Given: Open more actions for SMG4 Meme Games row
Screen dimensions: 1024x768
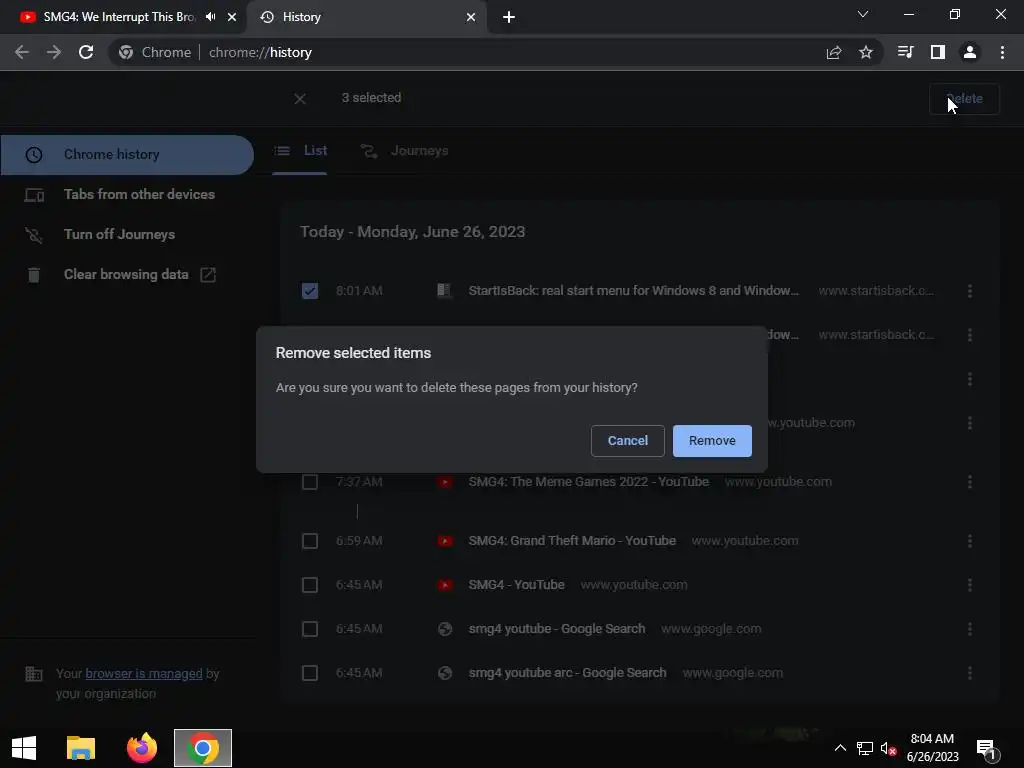Looking at the screenshot, I should click(x=970, y=482).
